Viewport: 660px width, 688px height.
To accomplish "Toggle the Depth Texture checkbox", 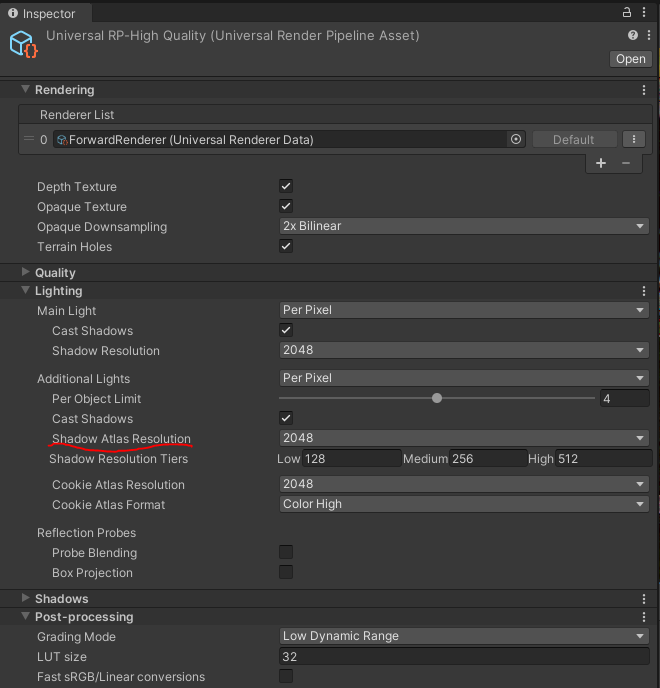I will point(286,186).
